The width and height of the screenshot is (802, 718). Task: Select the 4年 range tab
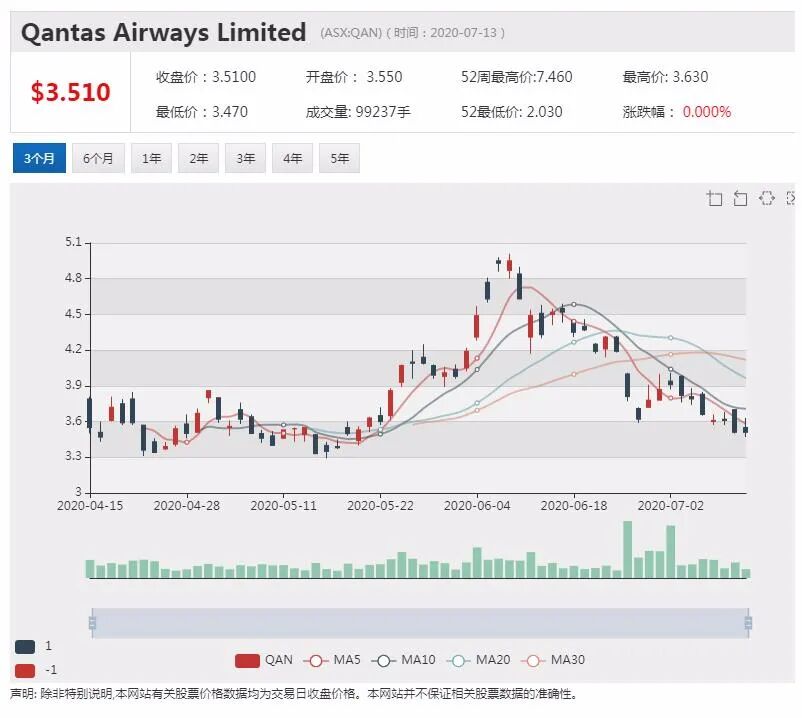point(293,158)
